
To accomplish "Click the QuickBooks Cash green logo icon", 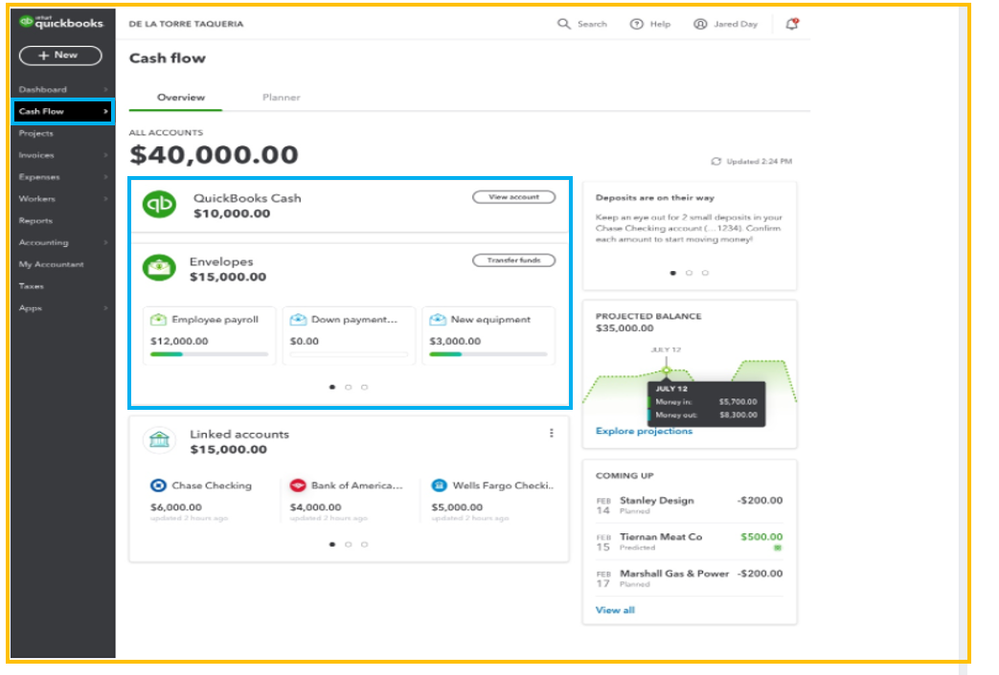I will coord(159,204).
